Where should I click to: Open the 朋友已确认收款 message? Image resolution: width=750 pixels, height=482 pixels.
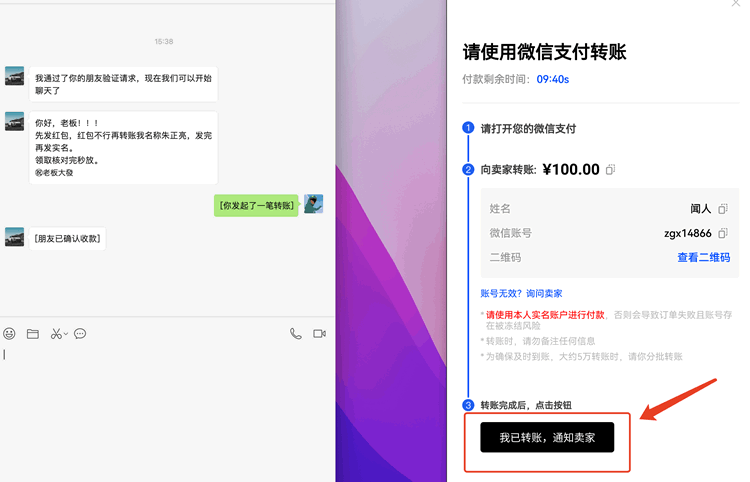click(67, 239)
